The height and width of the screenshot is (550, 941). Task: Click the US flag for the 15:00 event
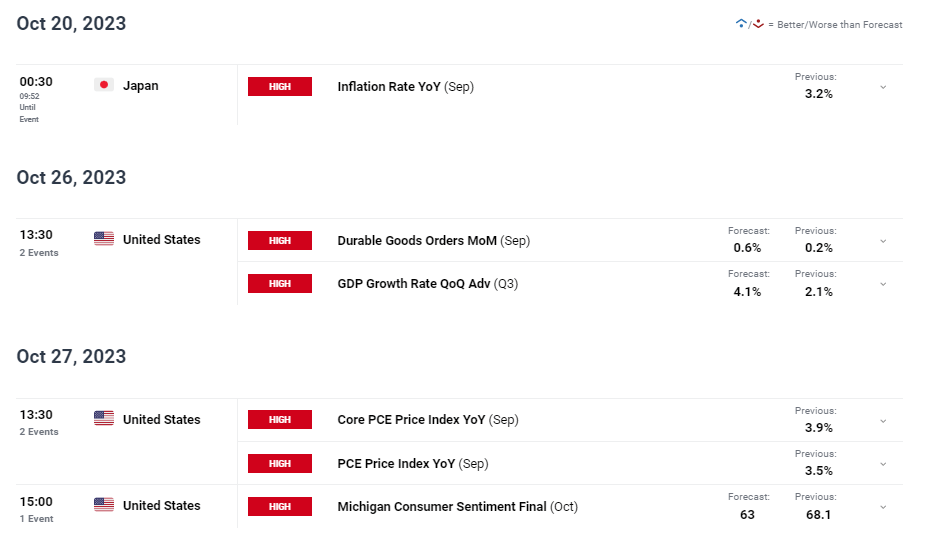(x=104, y=505)
